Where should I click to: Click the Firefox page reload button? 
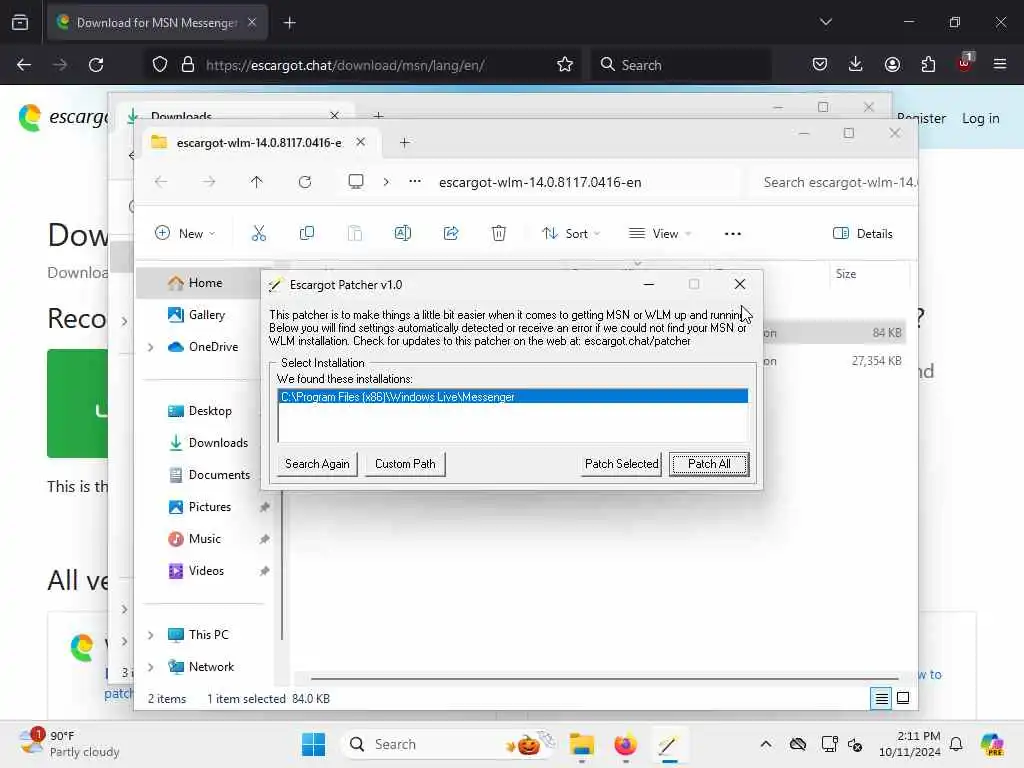pos(96,65)
